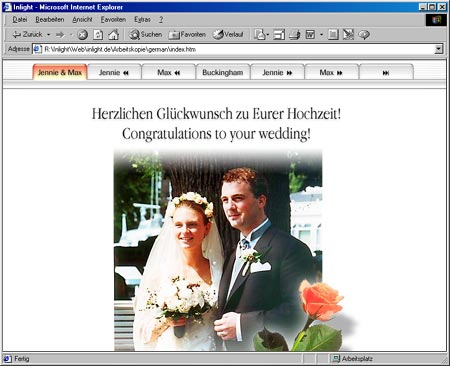Open the Extras menu
This screenshot has height=366, width=450.
142,20
